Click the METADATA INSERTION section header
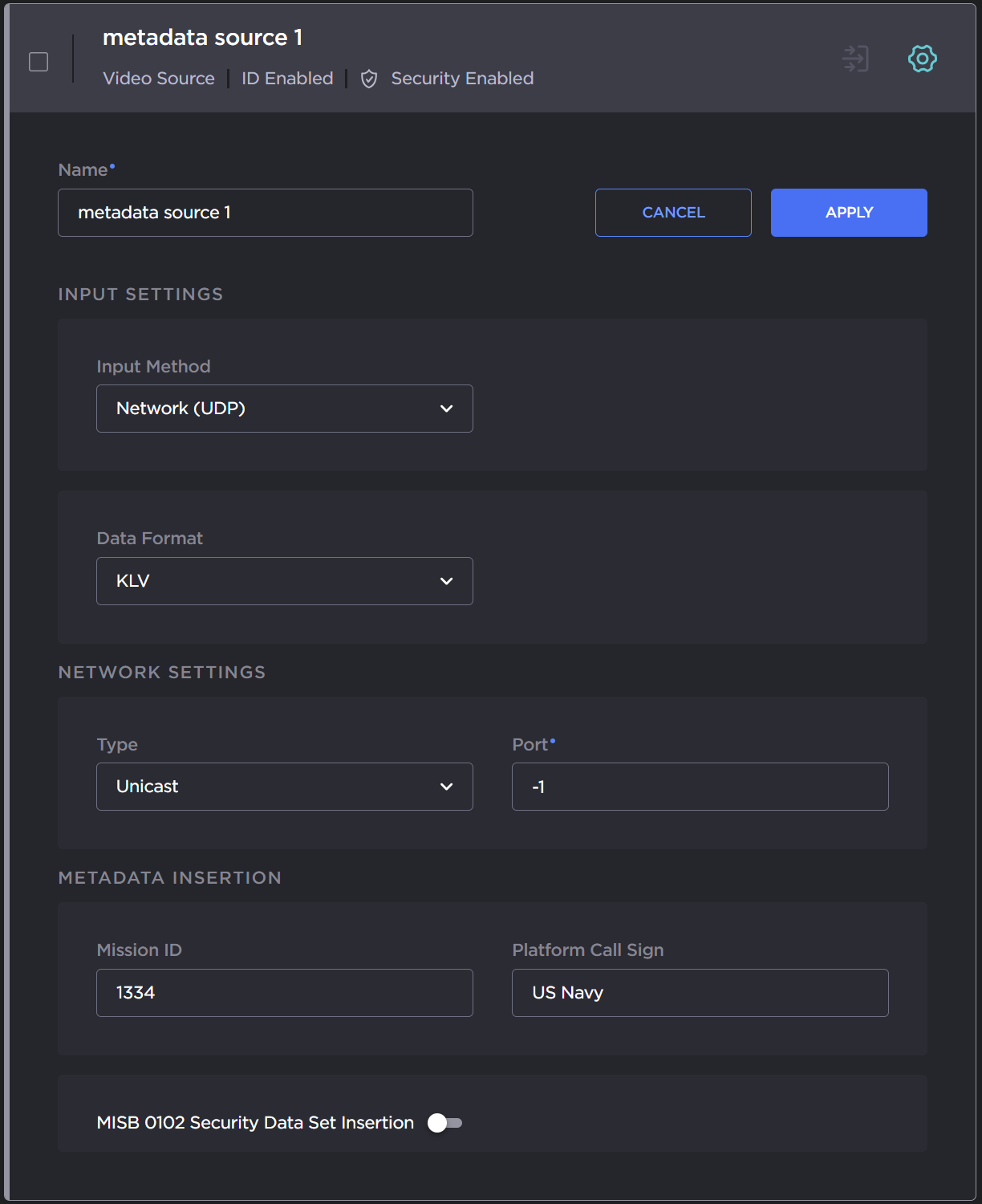The width and height of the screenshot is (982, 1204). tap(169, 877)
